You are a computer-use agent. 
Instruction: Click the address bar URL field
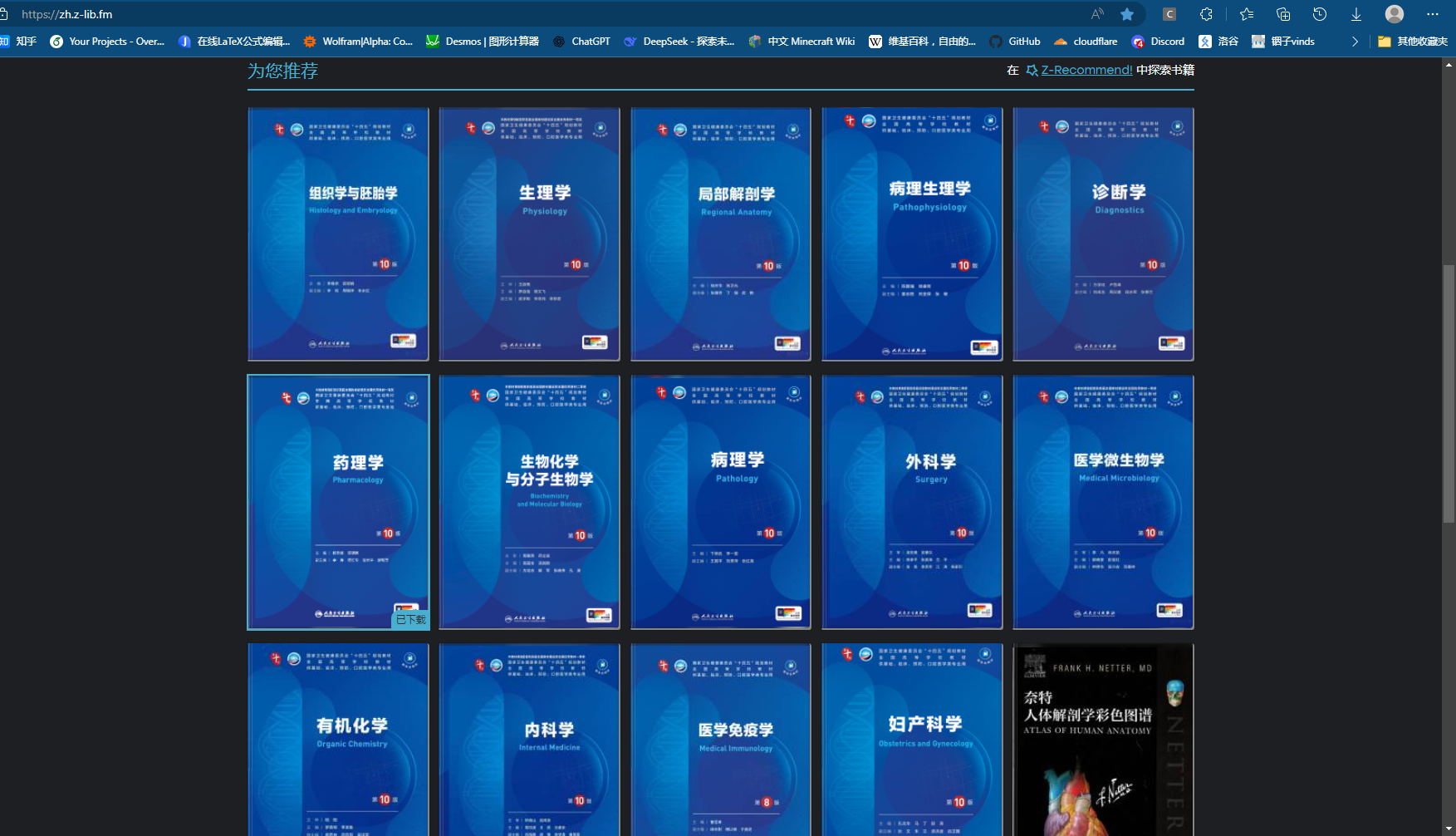point(548,14)
